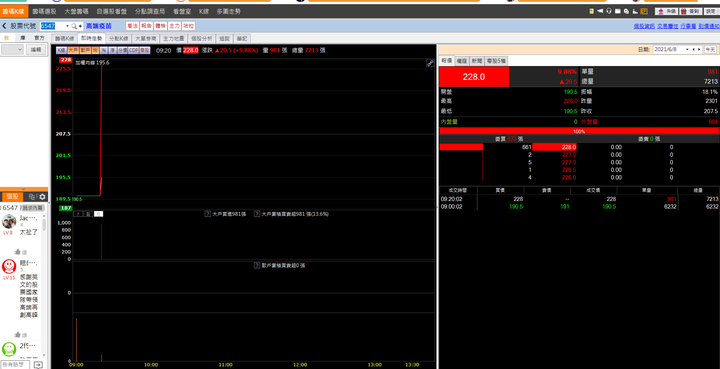Click the stock code input field showing 6547

[52, 26]
